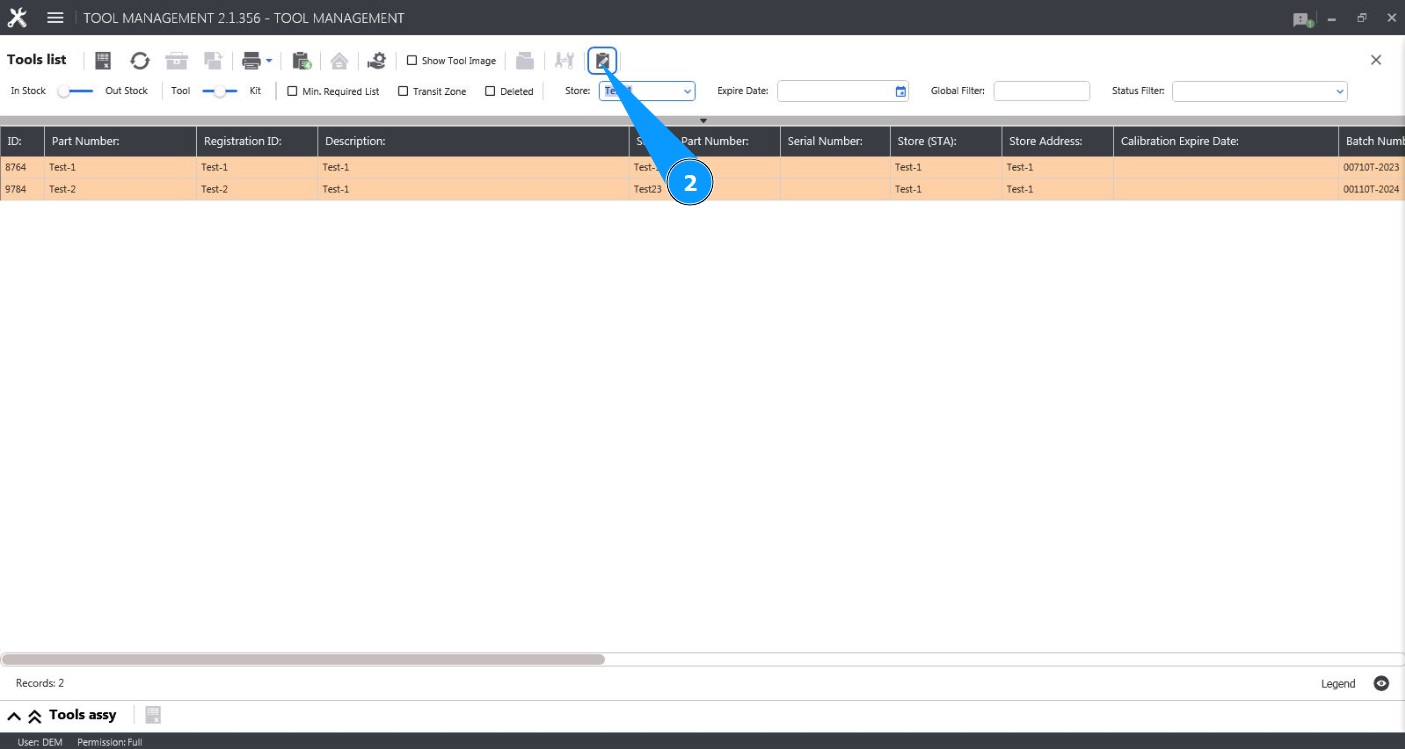
Task: Check the Transit Zone box
Action: [403, 91]
